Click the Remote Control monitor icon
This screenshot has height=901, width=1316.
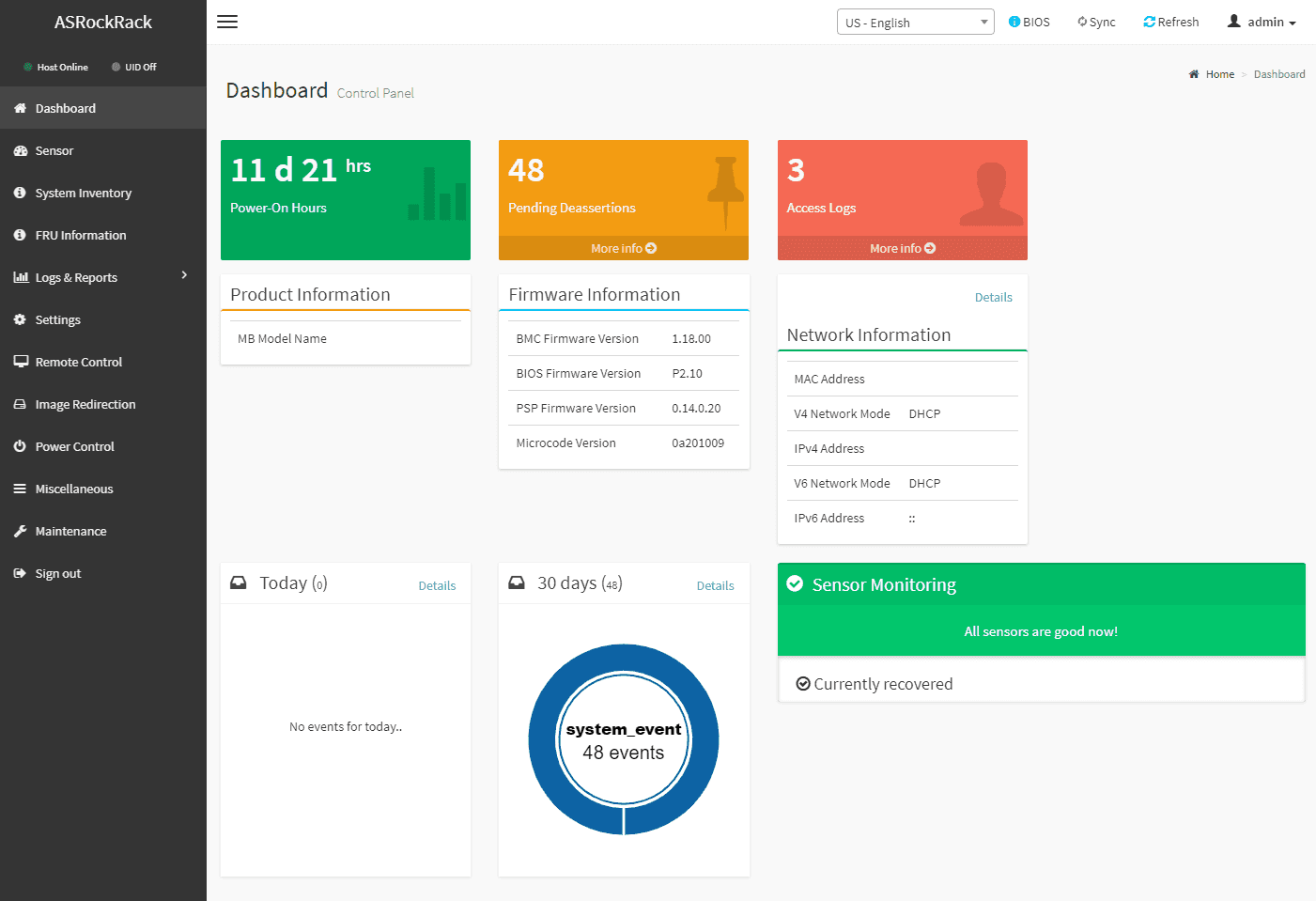20,362
